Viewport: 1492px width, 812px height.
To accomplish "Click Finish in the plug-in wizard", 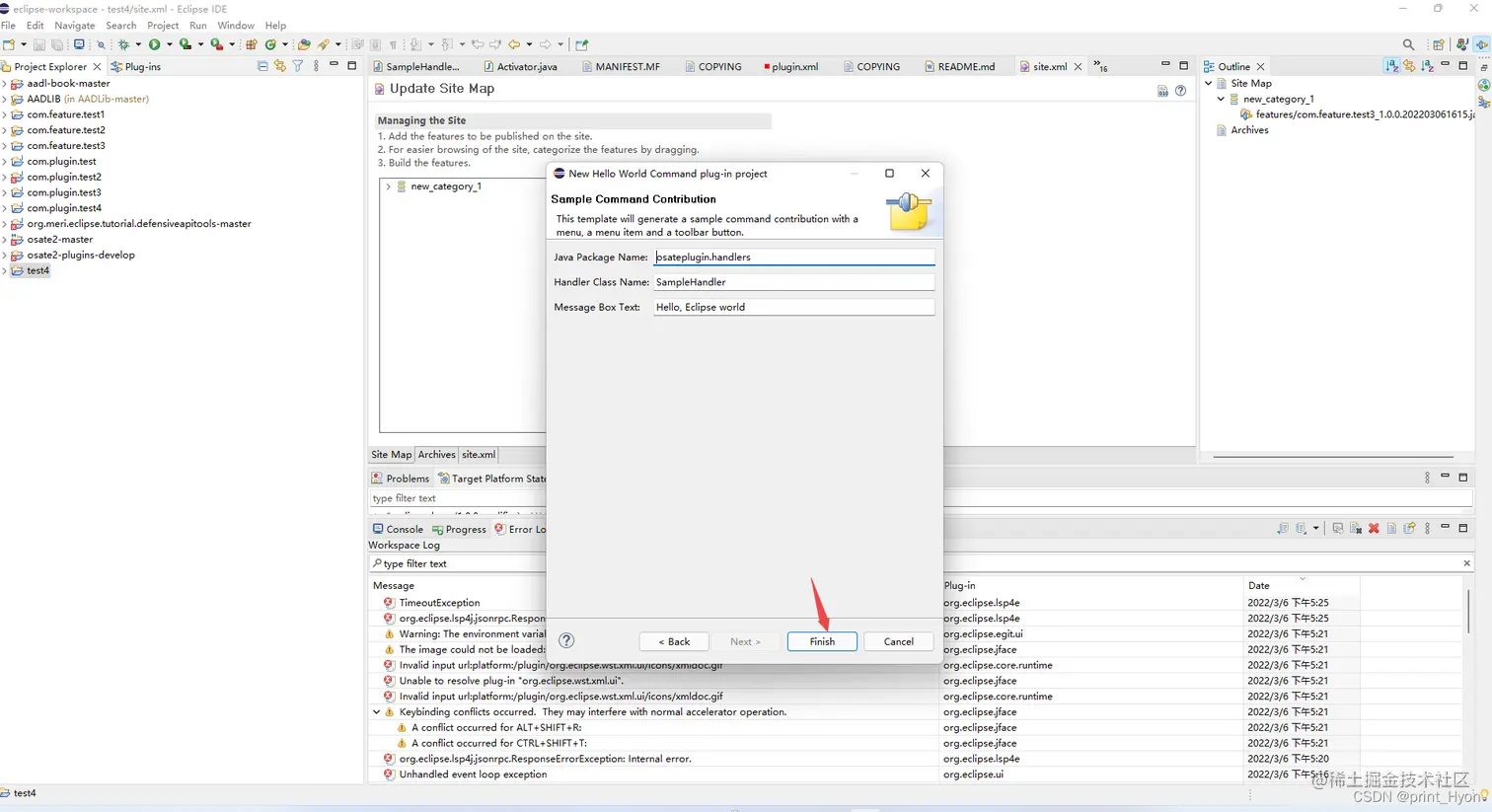I will pyautogui.click(x=822, y=641).
